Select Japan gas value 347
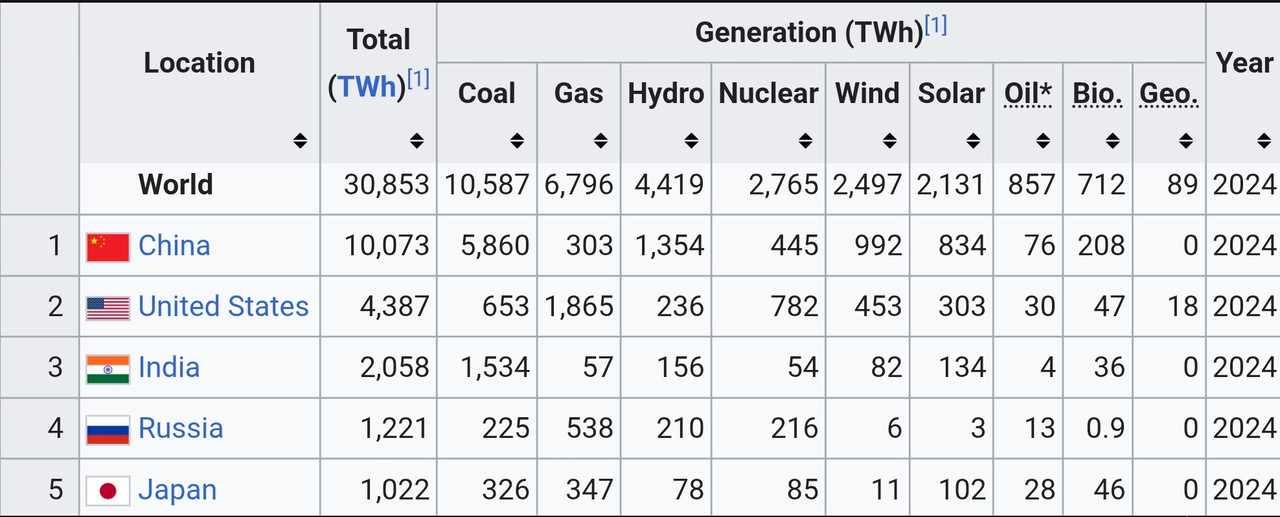This screenshot has height=517, width=1280. click(589, 490)
